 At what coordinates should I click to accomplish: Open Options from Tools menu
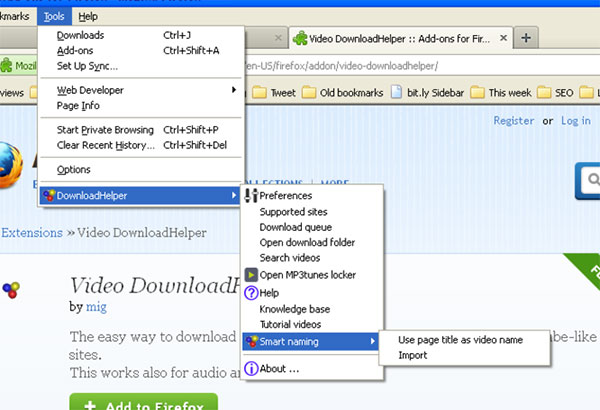(141, 170)
